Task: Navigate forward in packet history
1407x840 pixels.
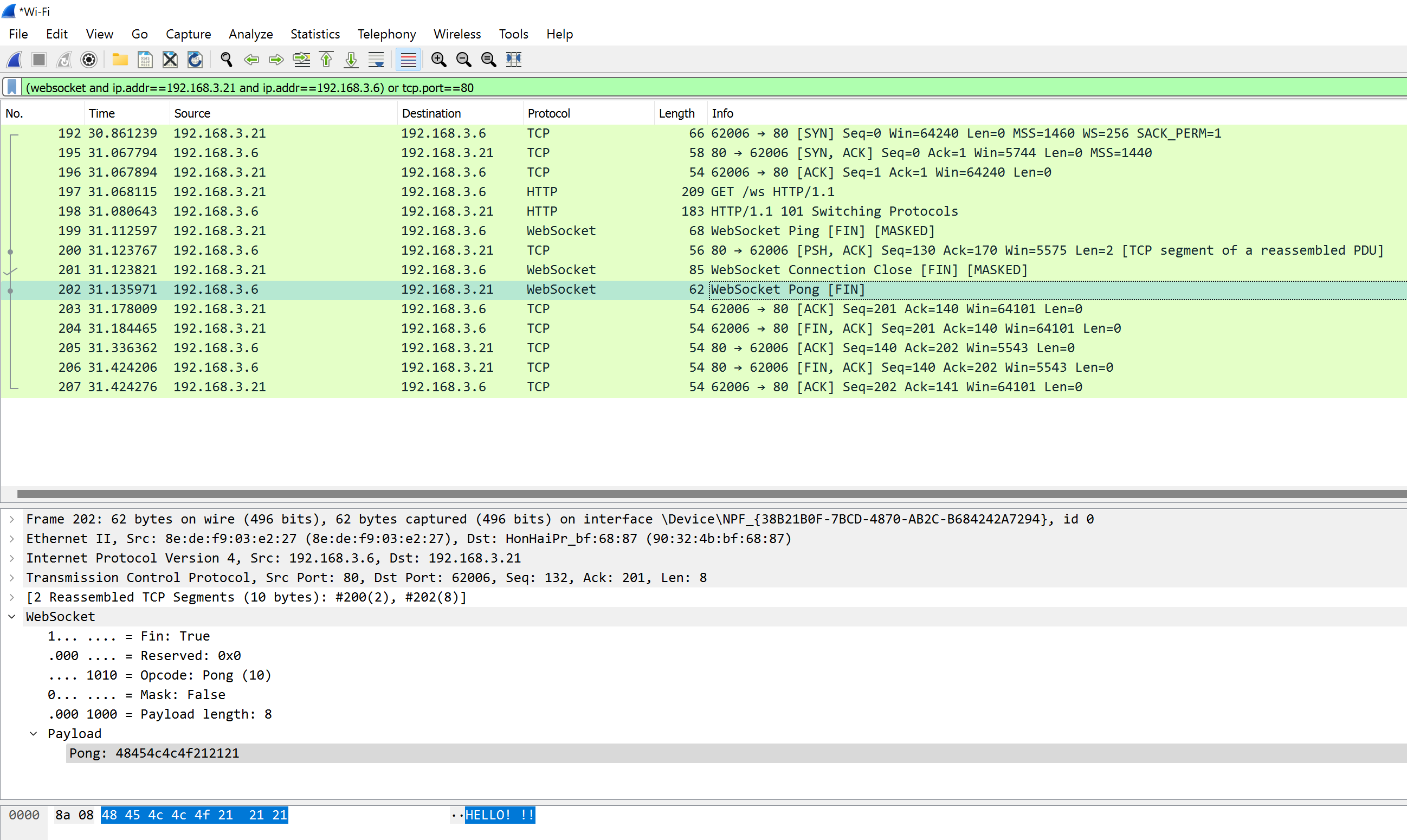Action: [276, 60]
